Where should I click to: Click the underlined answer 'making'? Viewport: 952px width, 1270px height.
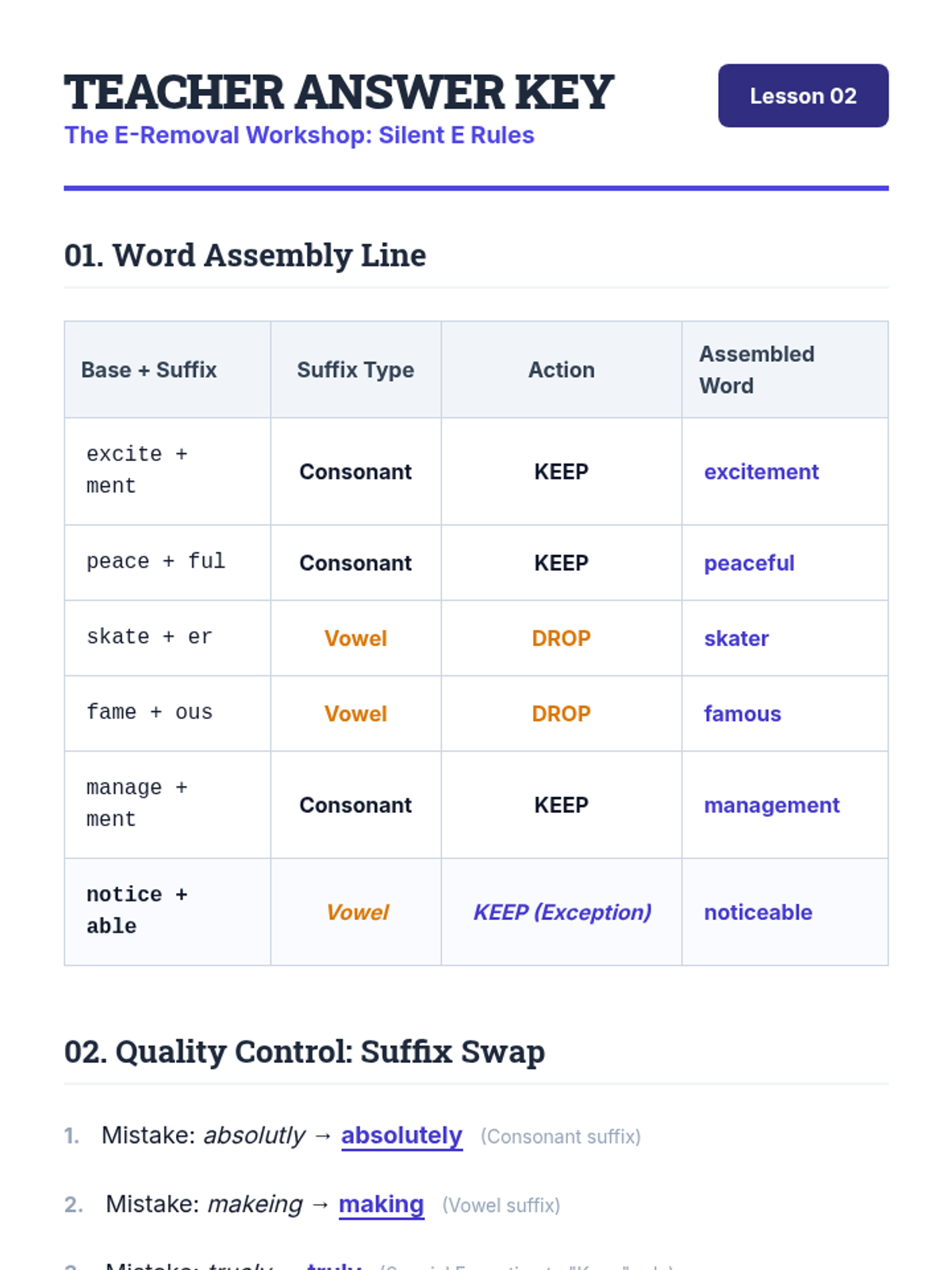coord(381,1205)
